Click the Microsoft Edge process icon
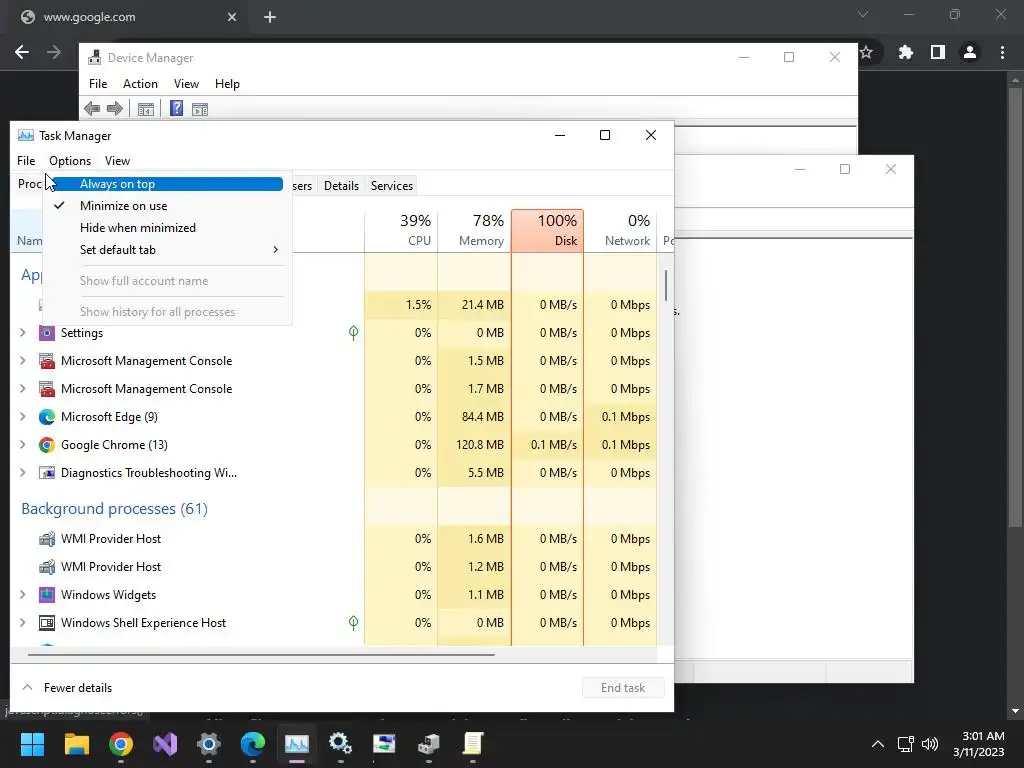Image resolution: width=1024 pixels, height=768 pixels. [47, 417]
